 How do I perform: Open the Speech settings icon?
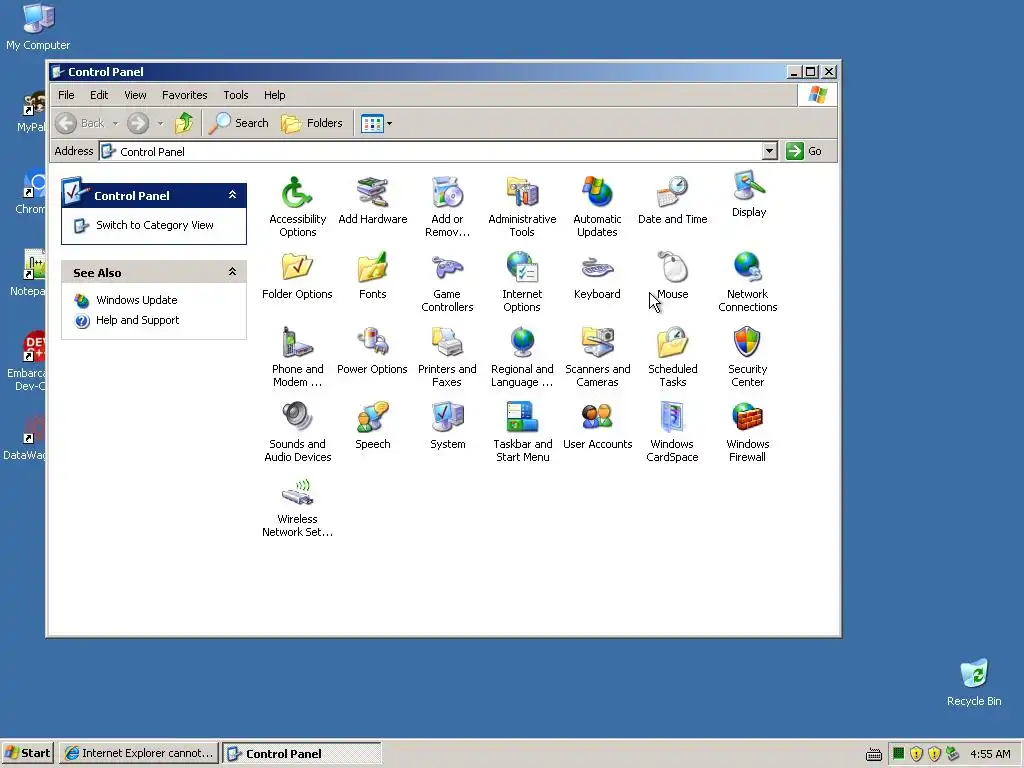372,426
